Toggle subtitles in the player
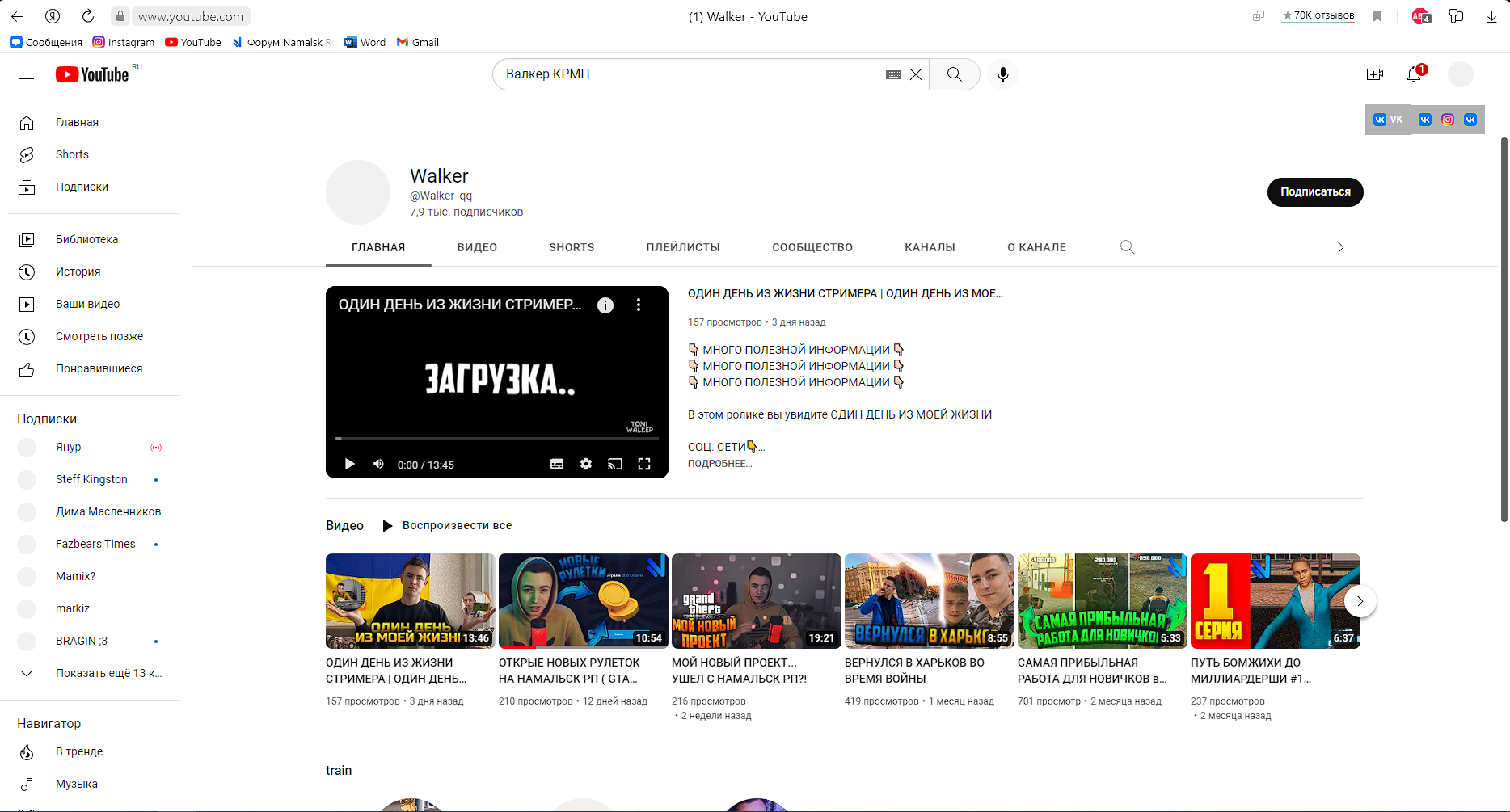The image size is (1510, 812). pyautogui.click(x=557, y=464)
